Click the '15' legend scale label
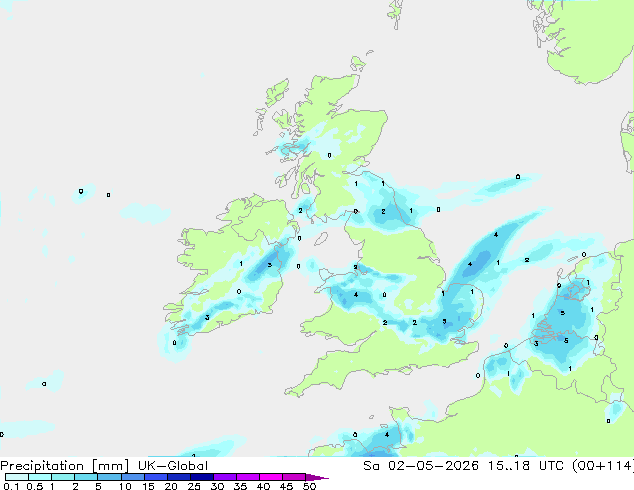This screenshot has width=634, height=490. tap(148, 486)
